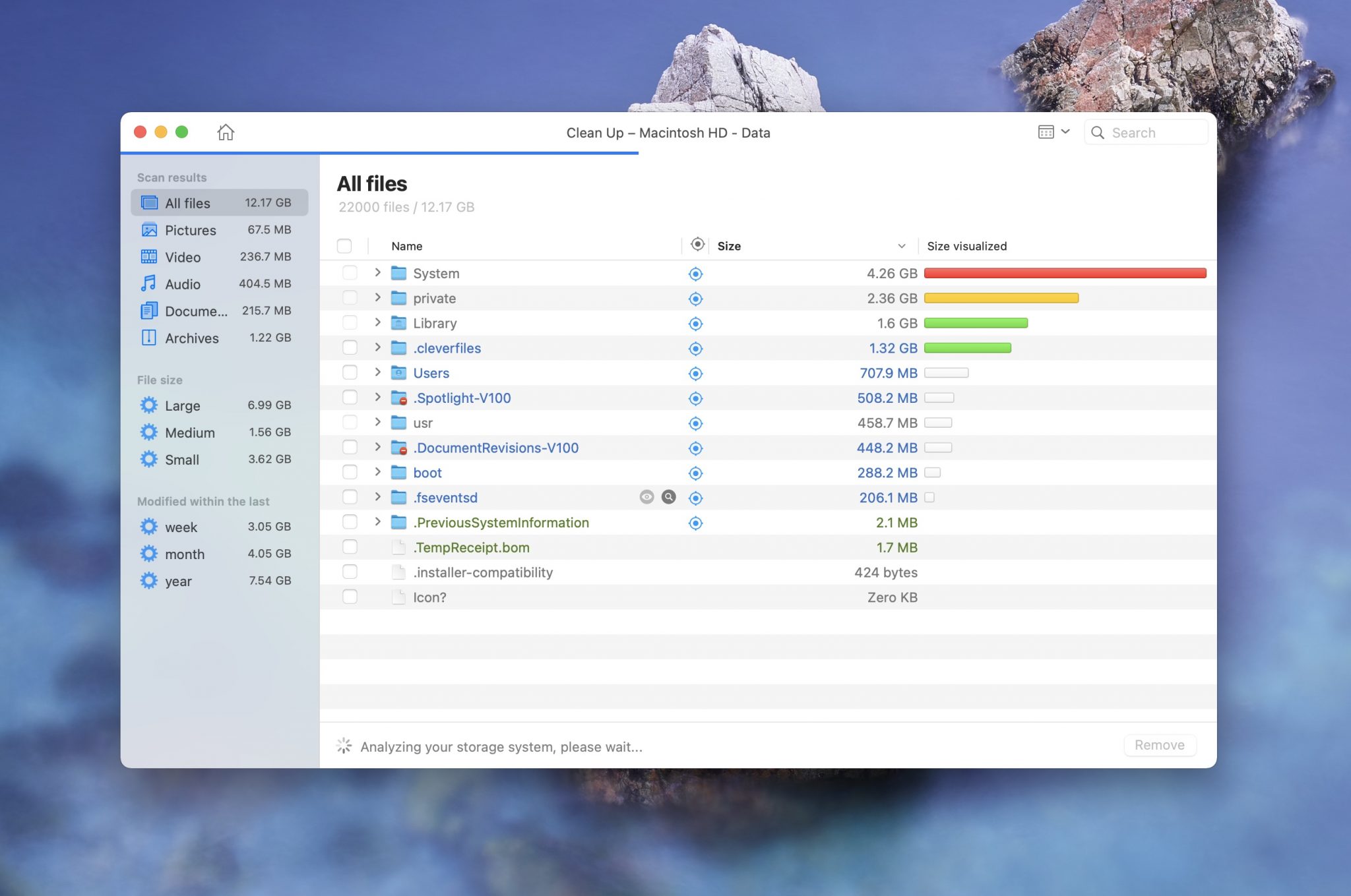Image resolution: width=1351 pixels, height=896 pixels.
Task: Toggle checkbox for System folder
Action: [x=350, y=272]
